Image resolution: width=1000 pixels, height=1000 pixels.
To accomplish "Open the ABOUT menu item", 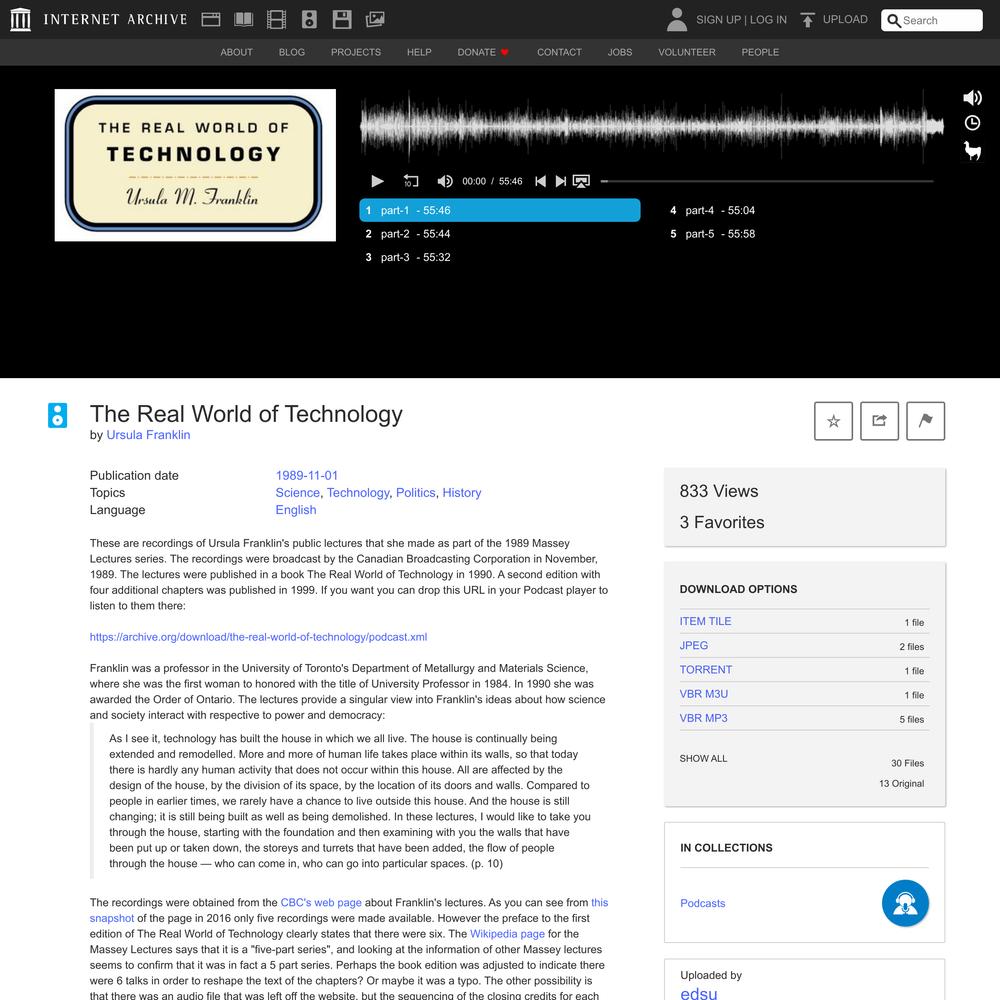I will [x=237, y=52].
